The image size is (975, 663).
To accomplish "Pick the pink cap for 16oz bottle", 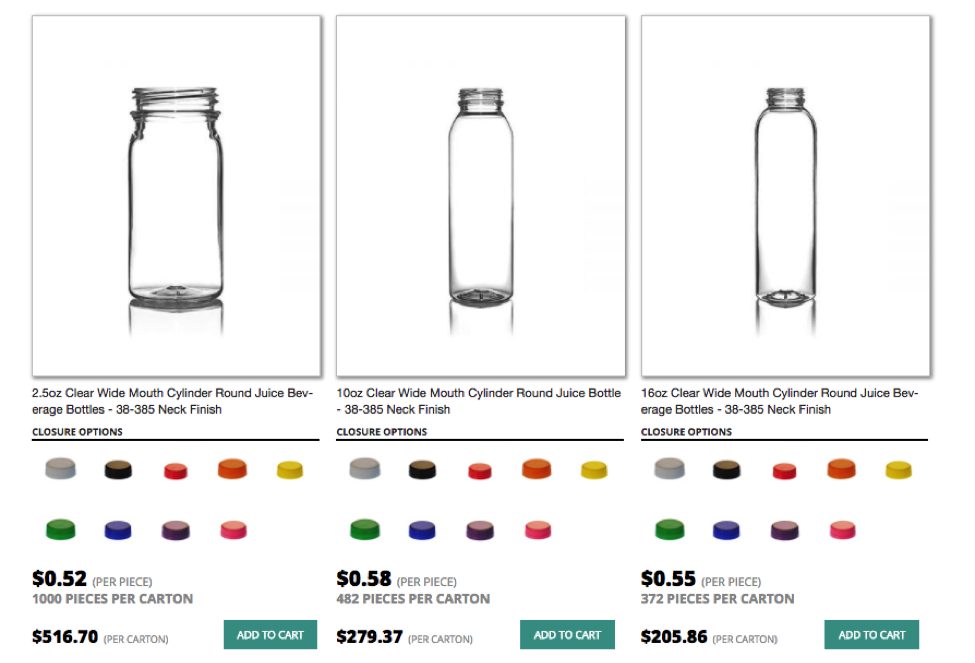I will pyautogui.click(x=843, y=530).
